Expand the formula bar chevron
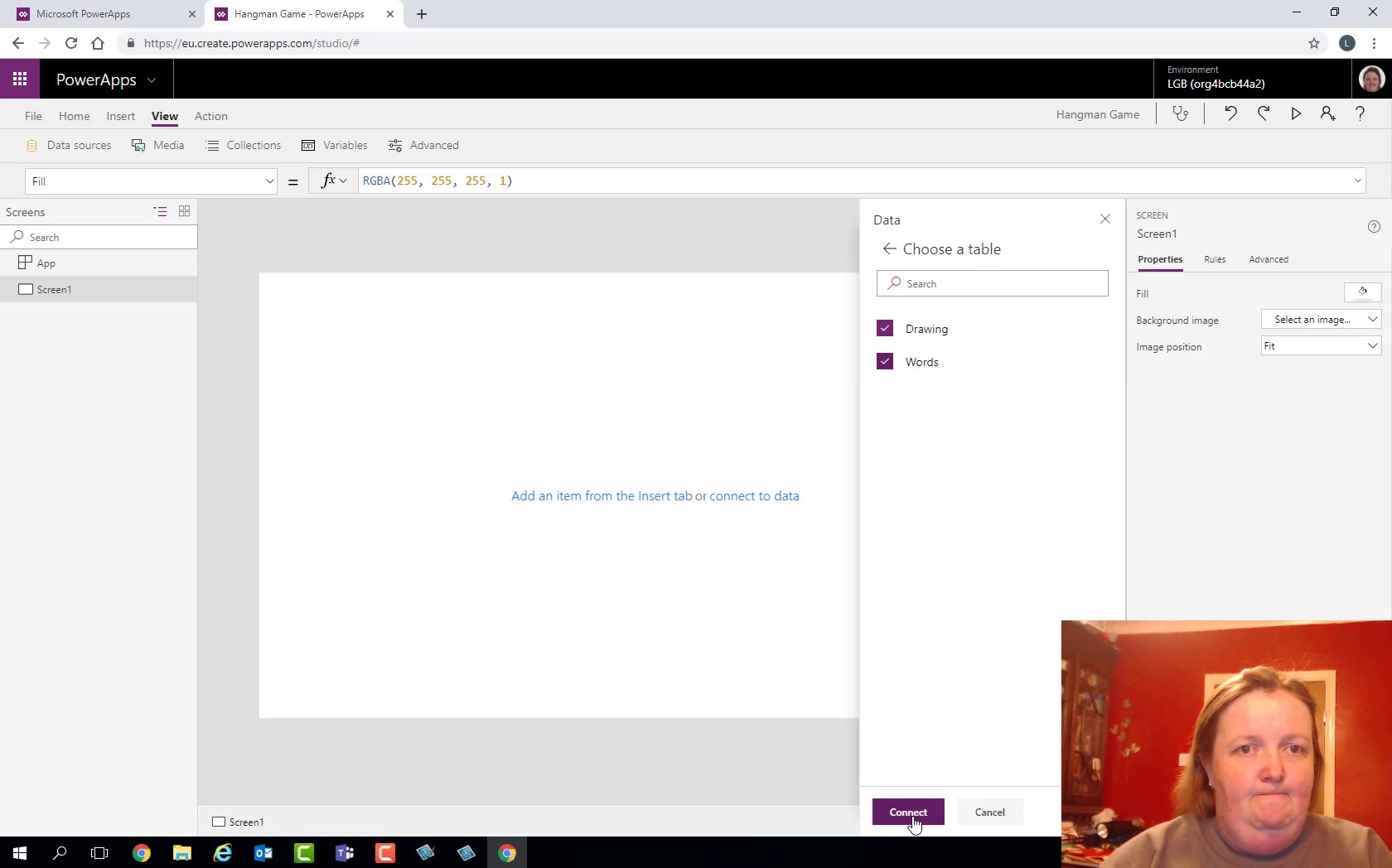Viewport: 1392px width, 868px height. point(1358,181)
